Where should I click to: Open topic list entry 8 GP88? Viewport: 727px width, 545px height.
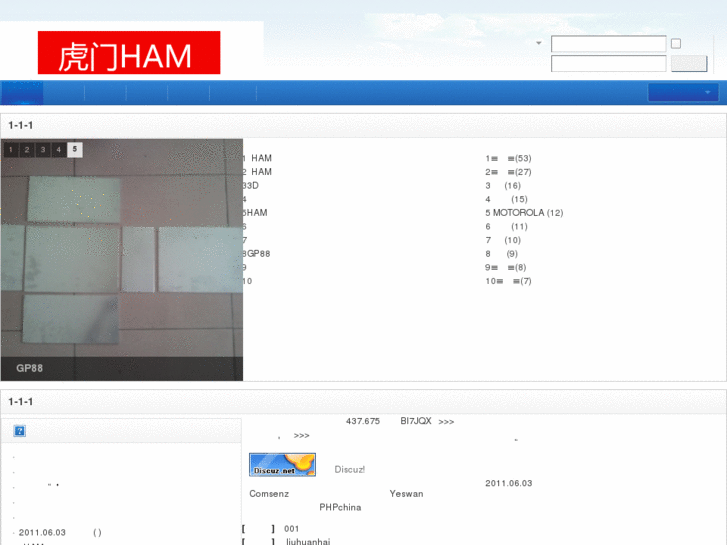pos(256,254)
